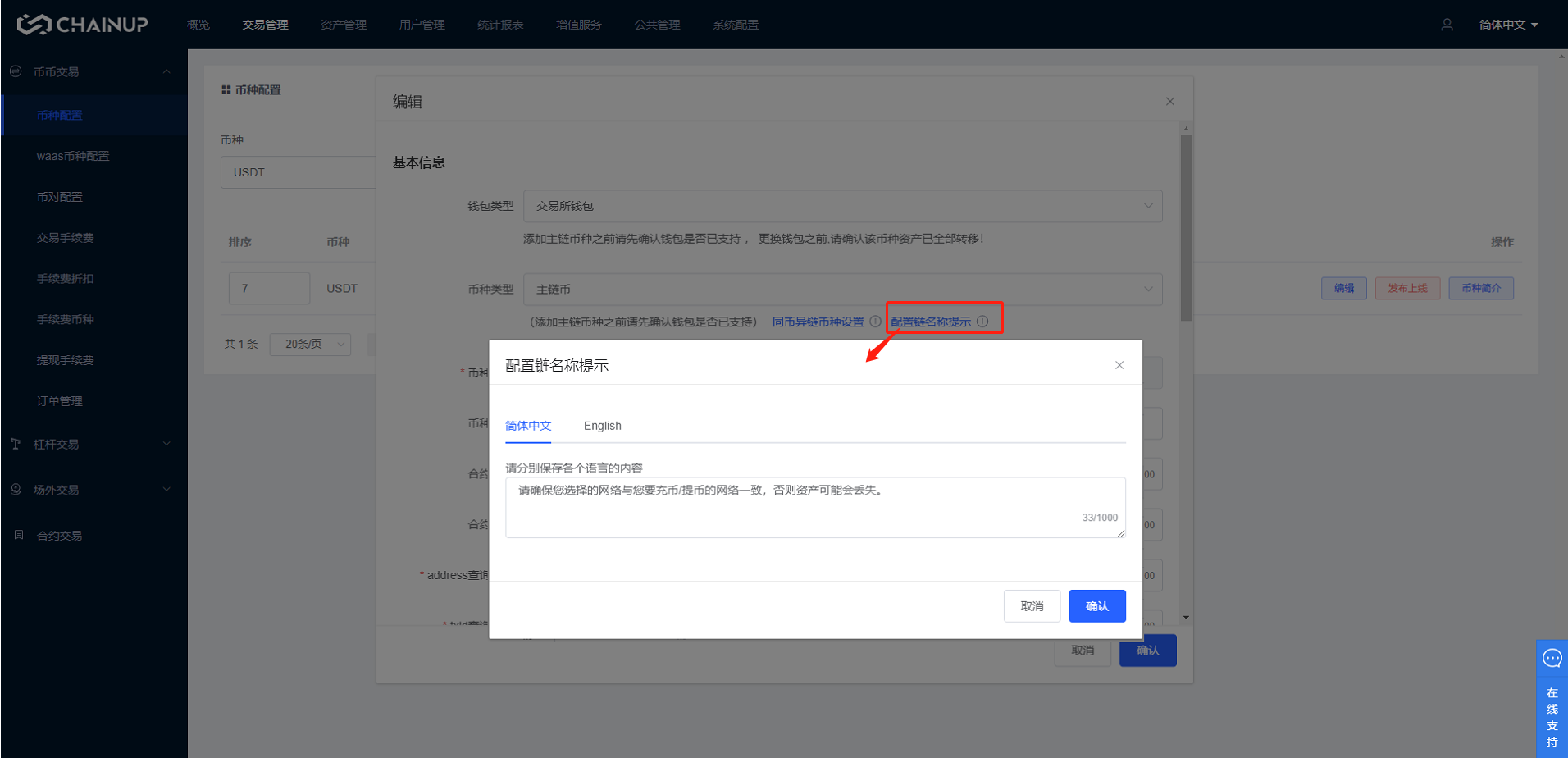
Task: Click the 合约交易 sidebar icon
Action: [x=19, y=535]
